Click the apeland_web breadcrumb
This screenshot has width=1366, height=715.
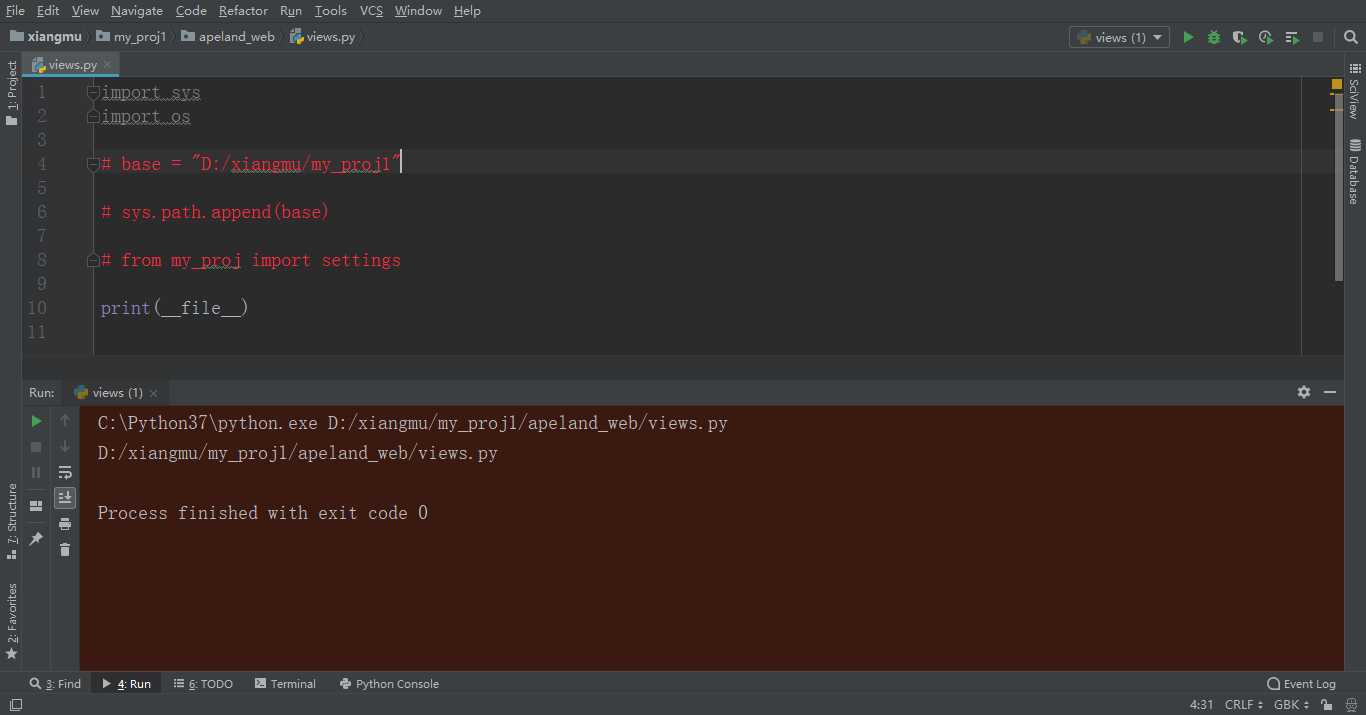tap(228, 37)
